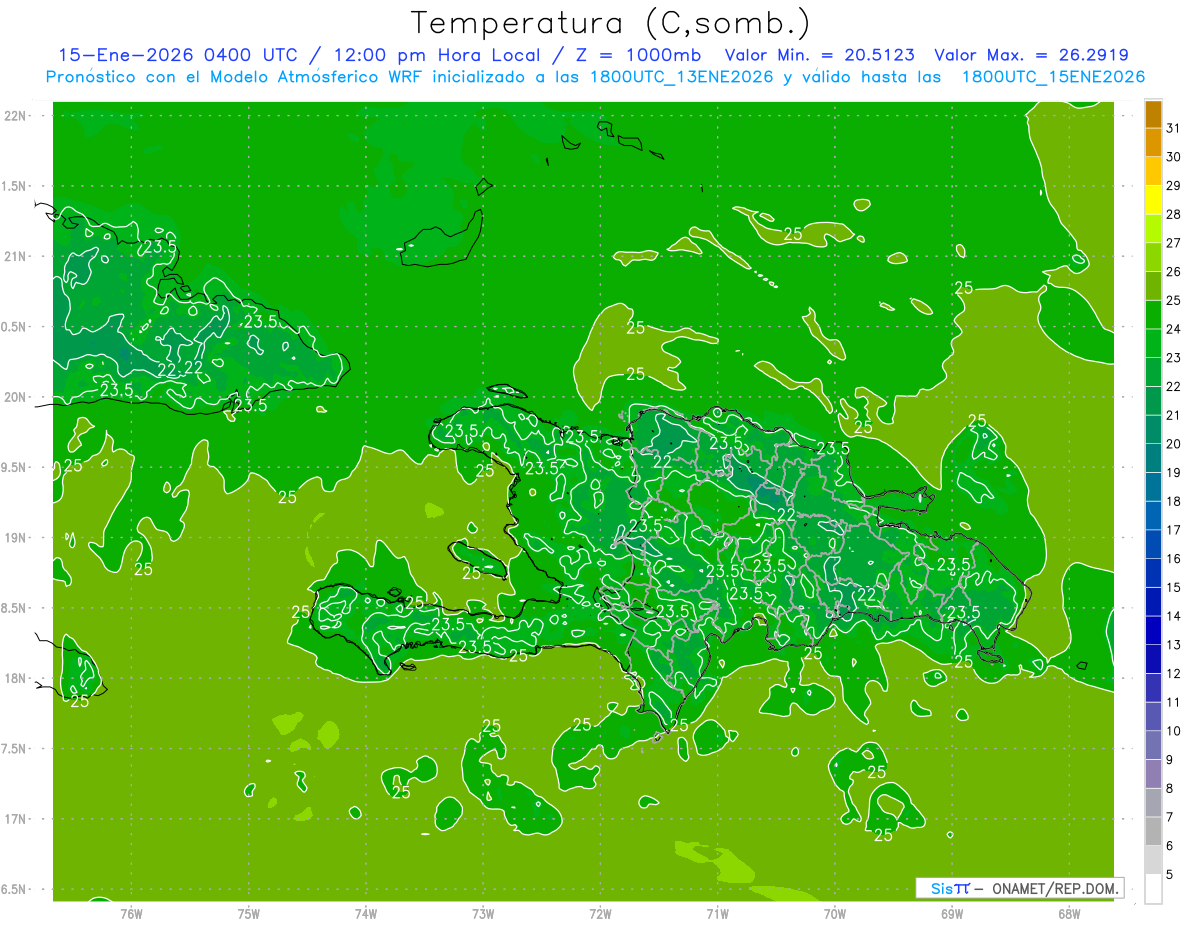Screen dimensions: 1200x927
Task: Click the legend value "16"
Action: (1173, 559)
